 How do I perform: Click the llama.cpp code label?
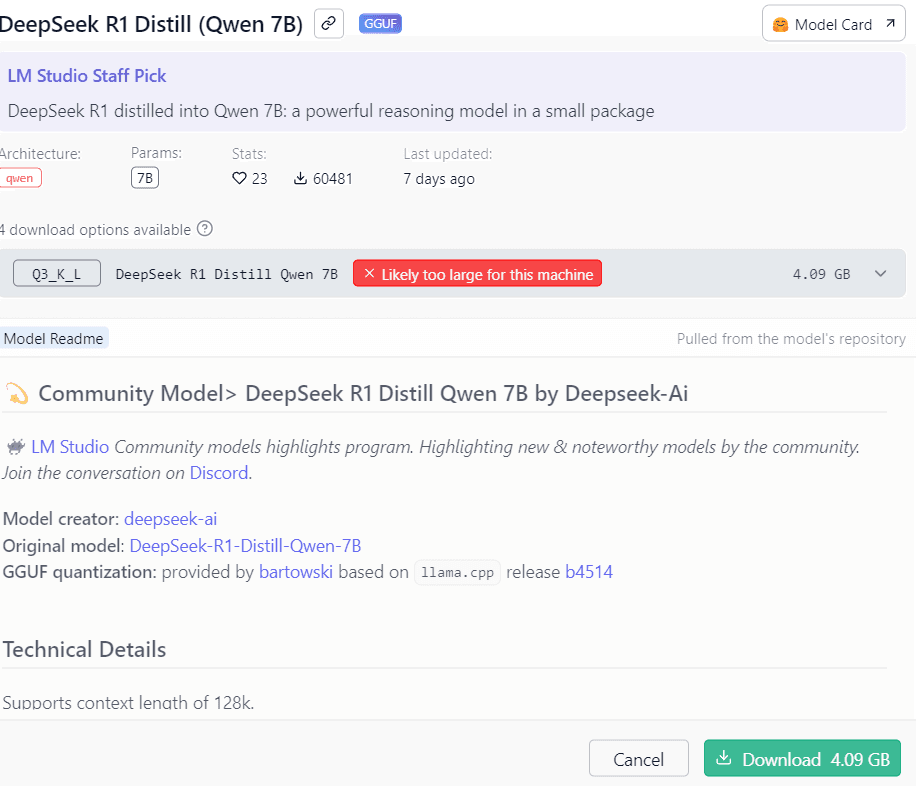tap(457, 572)
